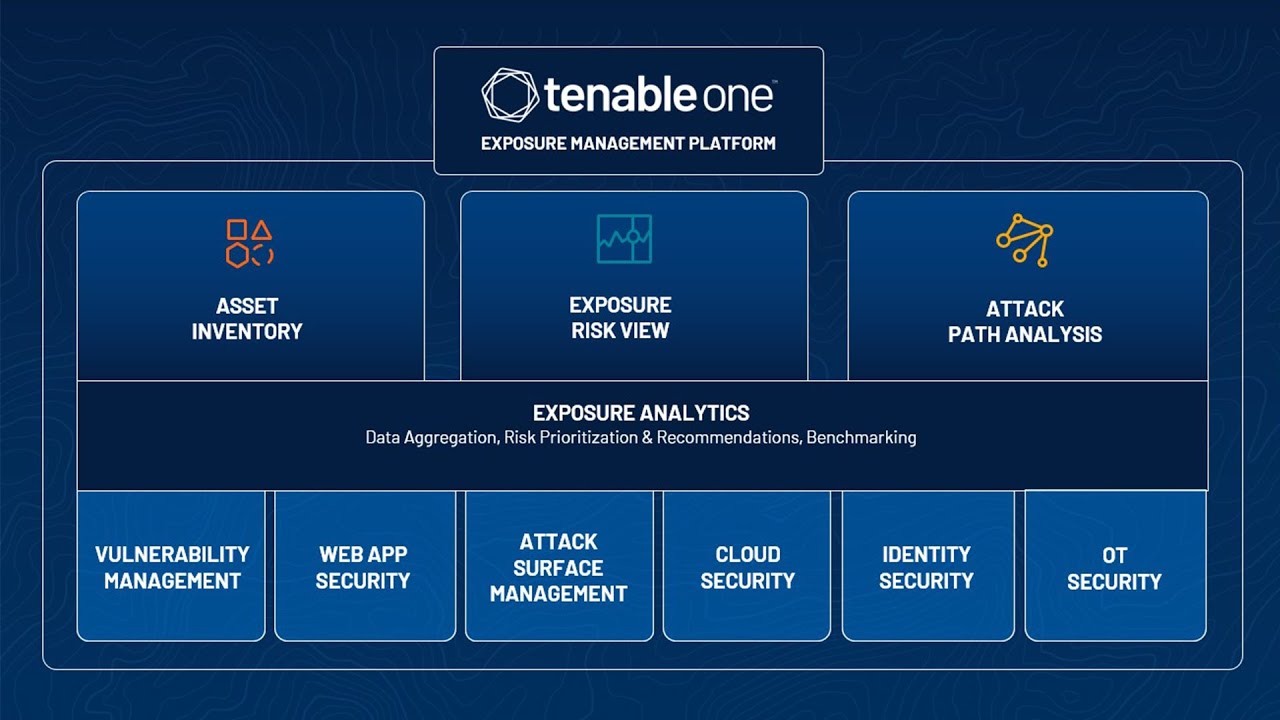Select the Web App Security tile
1280x720 pixels.
(365, 566)
